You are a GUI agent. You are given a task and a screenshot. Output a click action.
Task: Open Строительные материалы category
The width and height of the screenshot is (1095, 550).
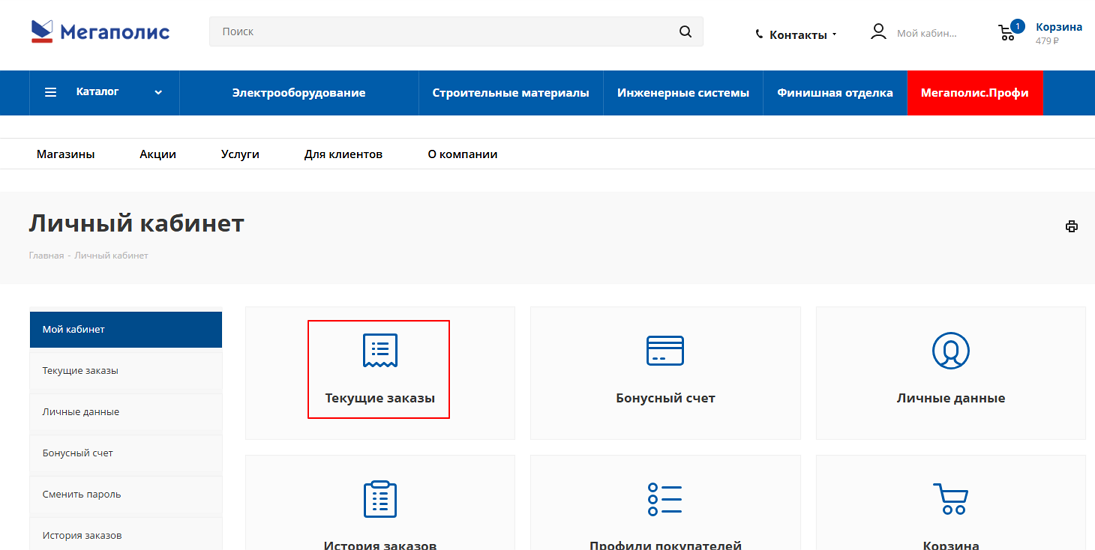510,93
